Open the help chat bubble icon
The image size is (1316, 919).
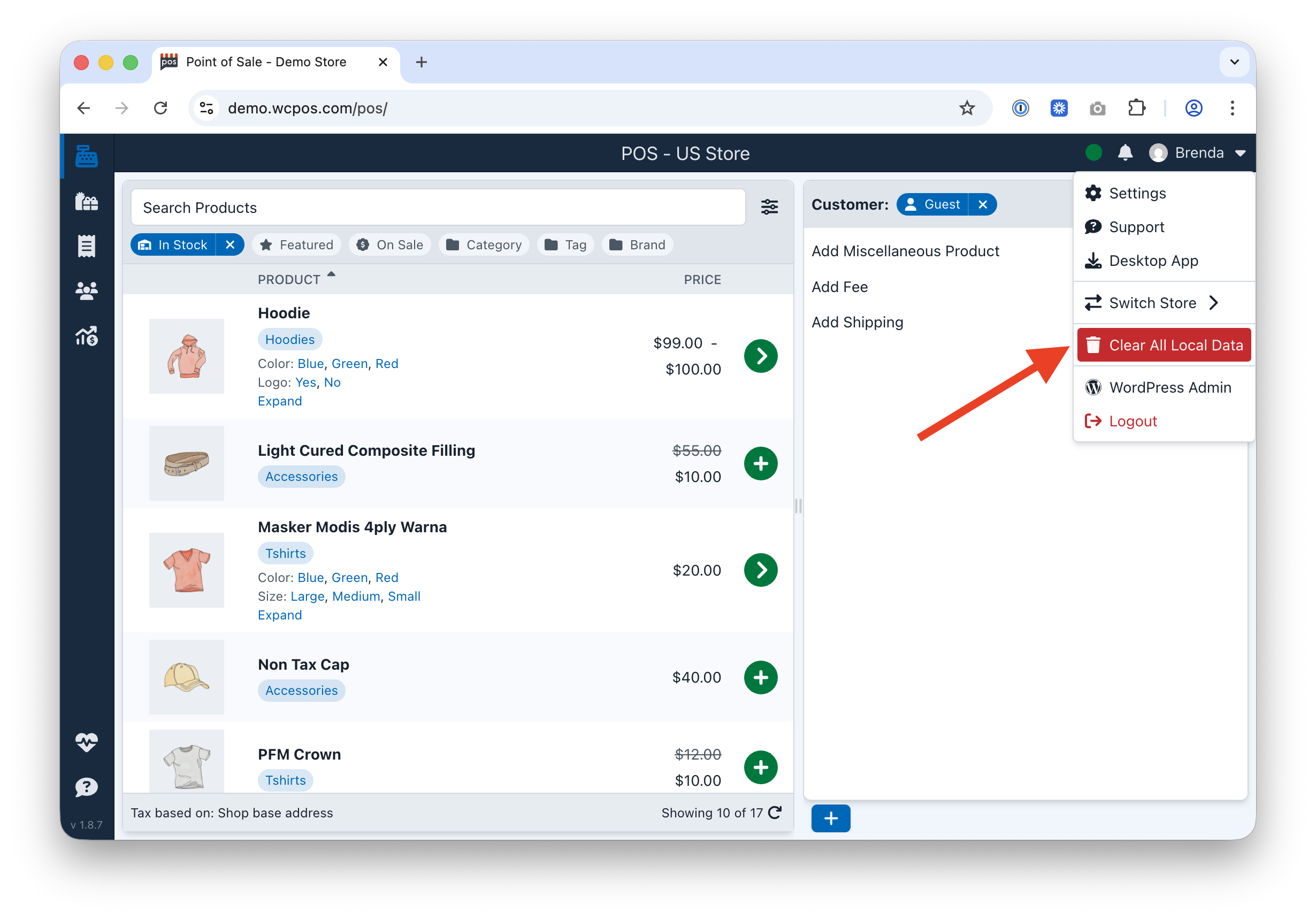86,786
